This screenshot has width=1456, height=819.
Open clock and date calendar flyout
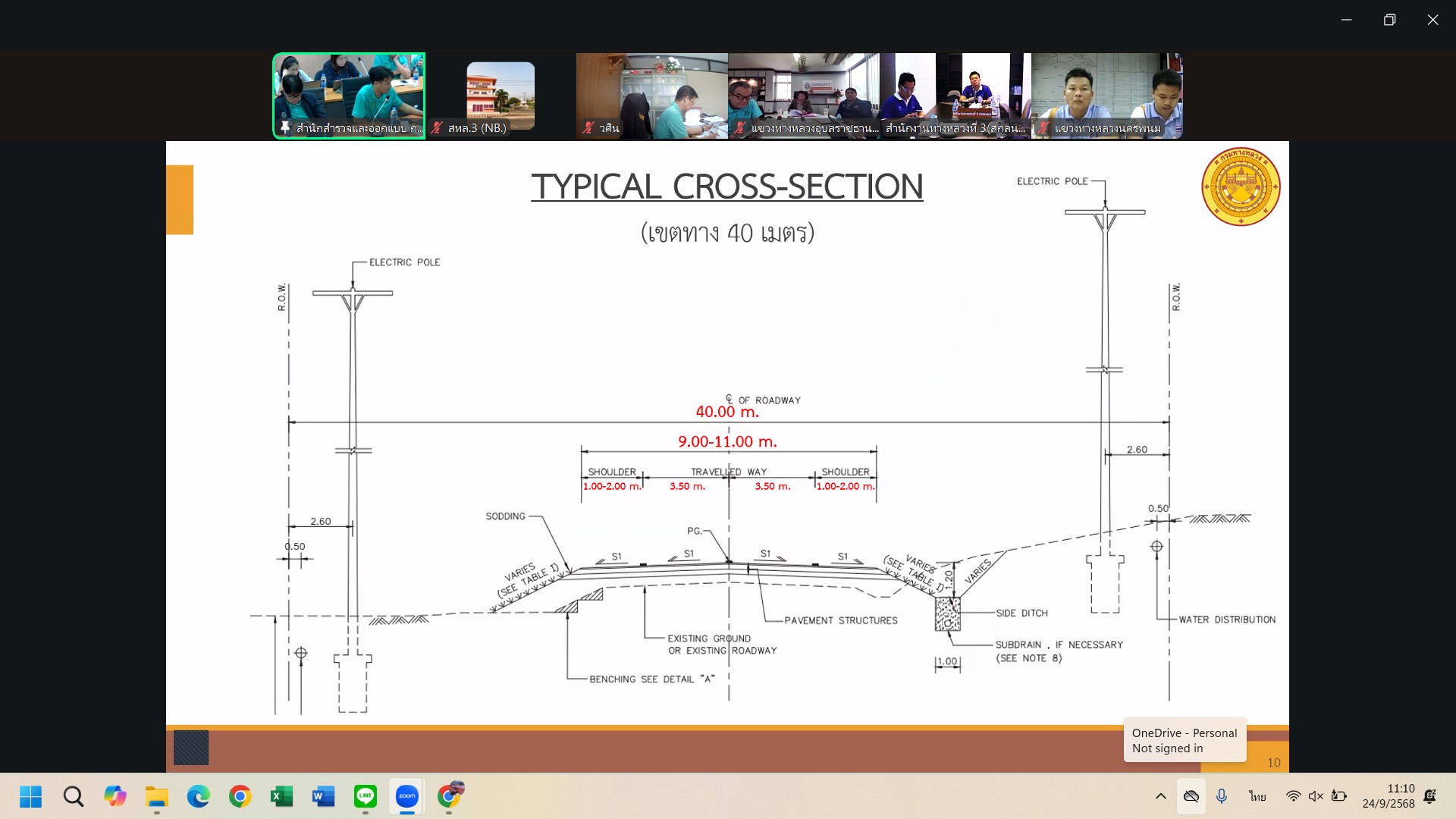point(1388,796)
